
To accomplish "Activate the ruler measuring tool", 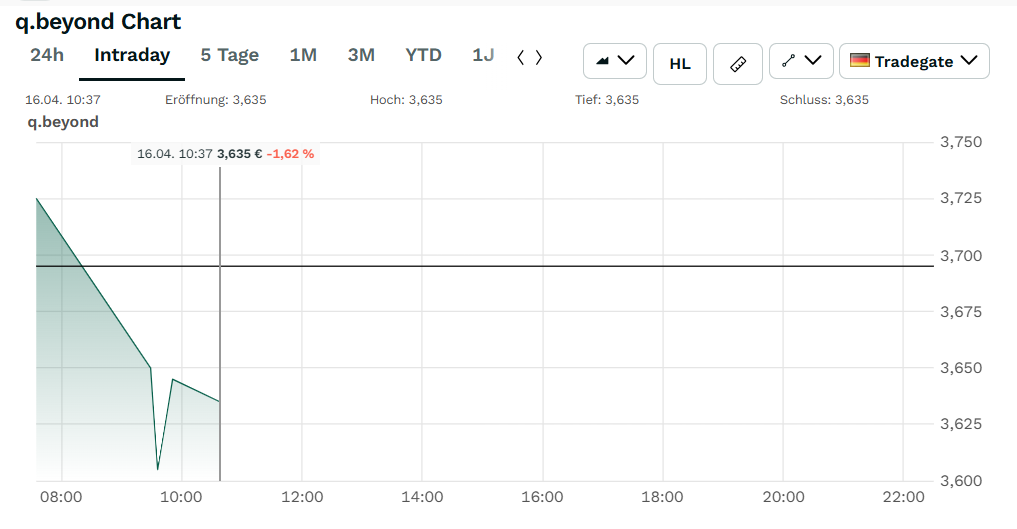I will point(738,63).
